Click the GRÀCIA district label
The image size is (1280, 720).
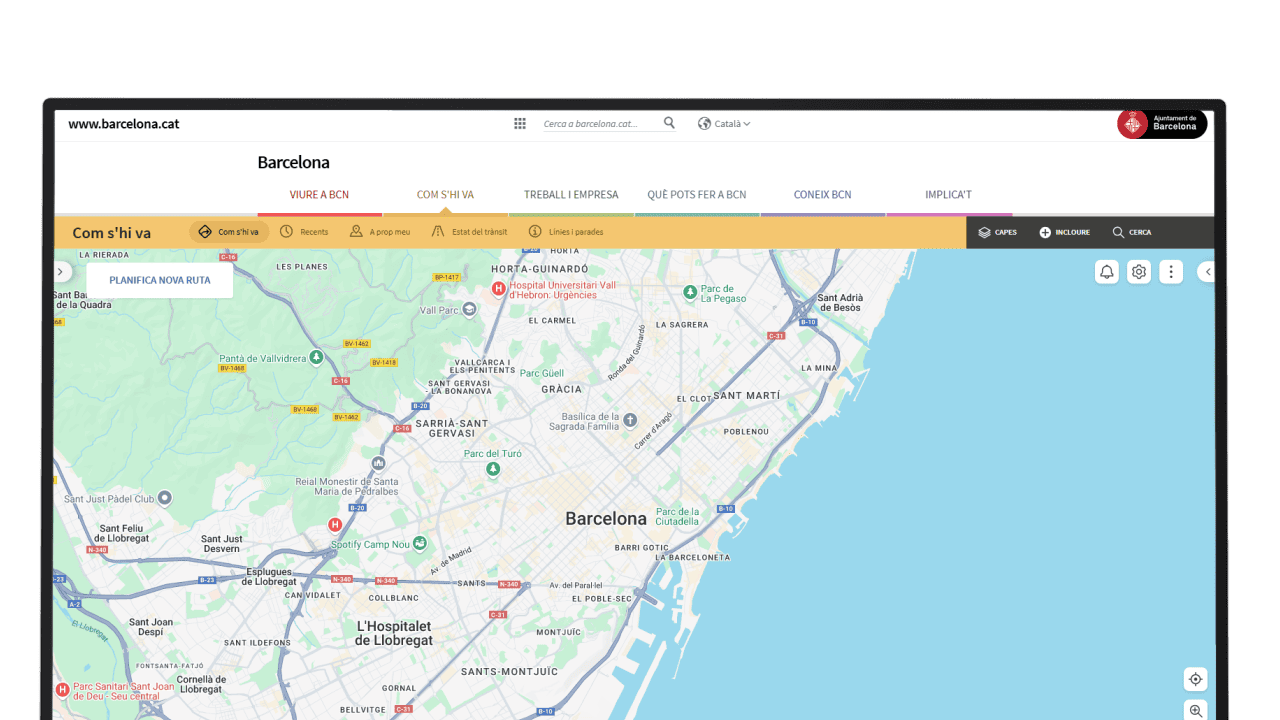[561, 389]
